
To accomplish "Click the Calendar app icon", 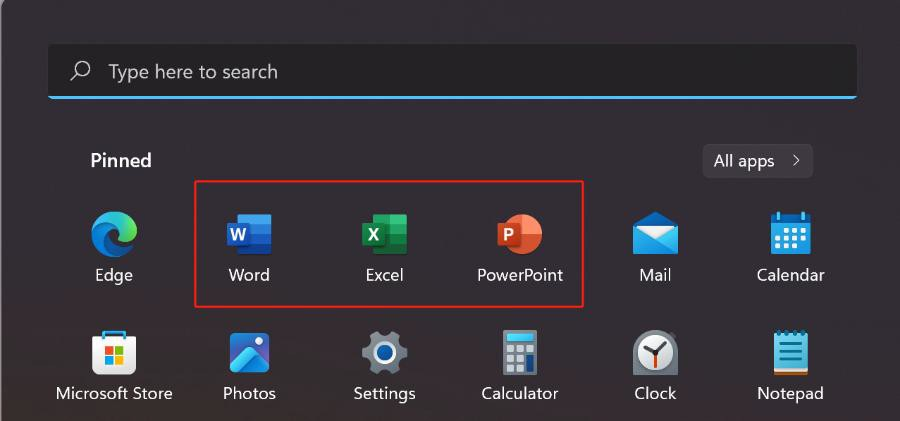I will [790, 235].
